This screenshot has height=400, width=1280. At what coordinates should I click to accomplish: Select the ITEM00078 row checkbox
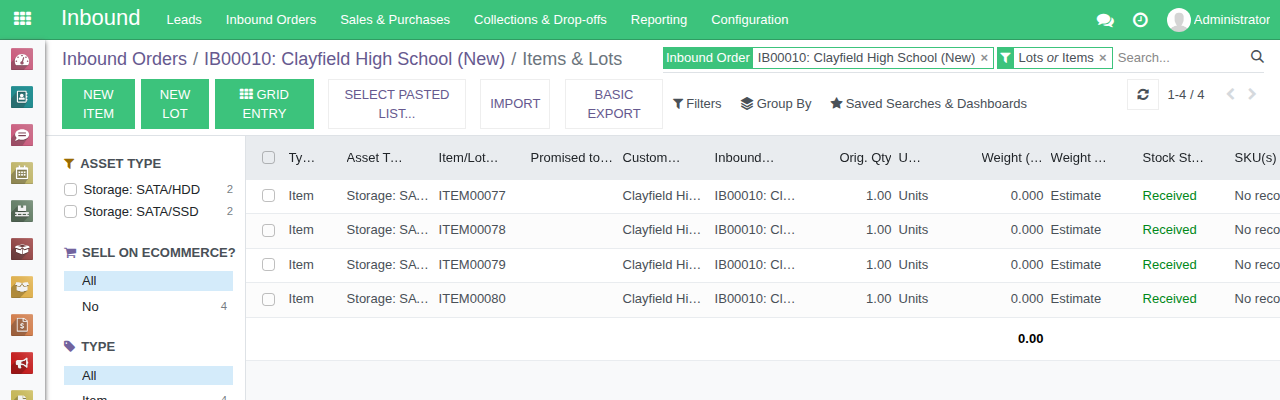point(268,230)
